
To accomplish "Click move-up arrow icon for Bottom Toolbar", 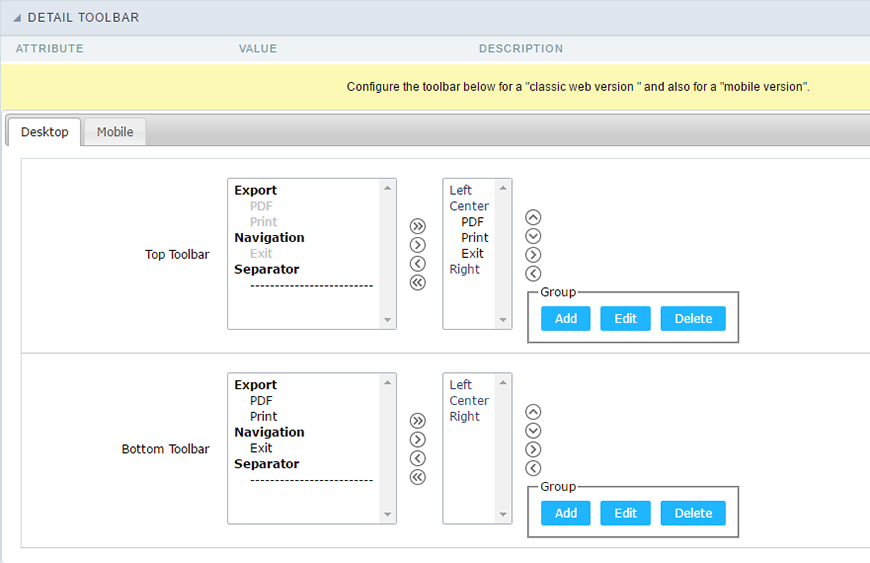I will pos(533,411).
